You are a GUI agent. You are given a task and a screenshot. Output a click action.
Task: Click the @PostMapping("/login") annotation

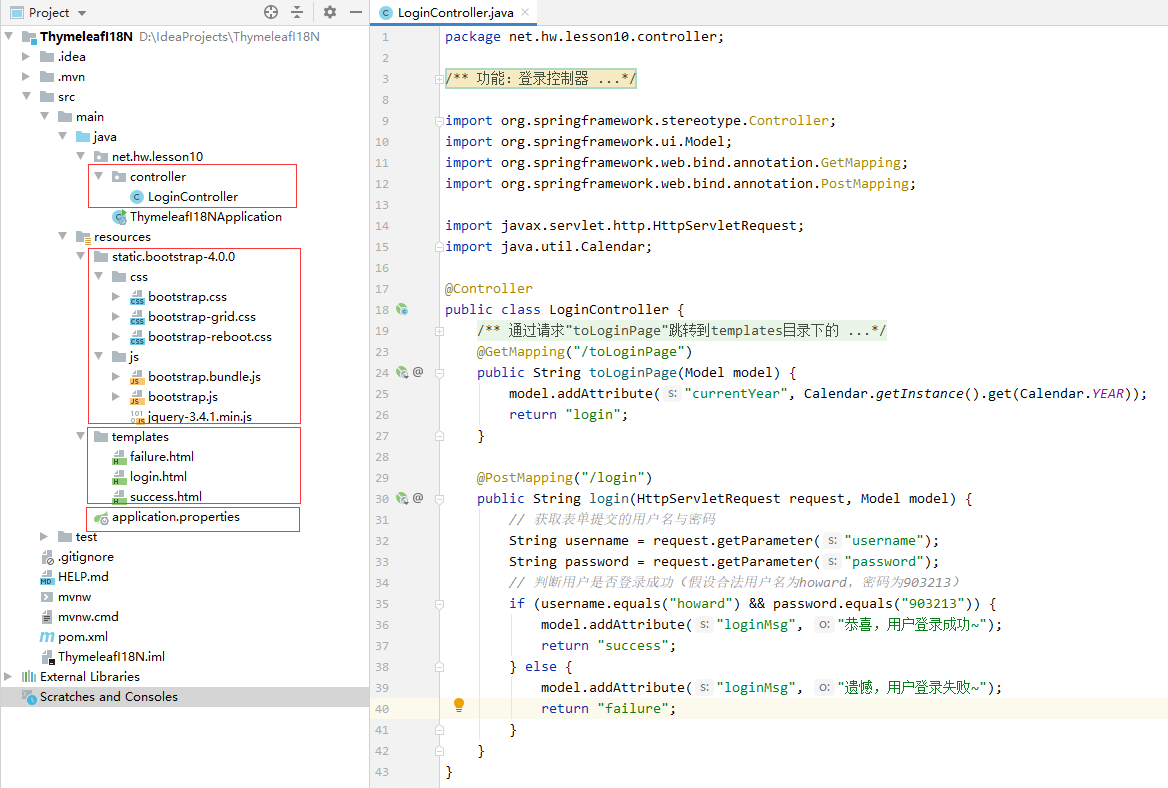point(565,477)
